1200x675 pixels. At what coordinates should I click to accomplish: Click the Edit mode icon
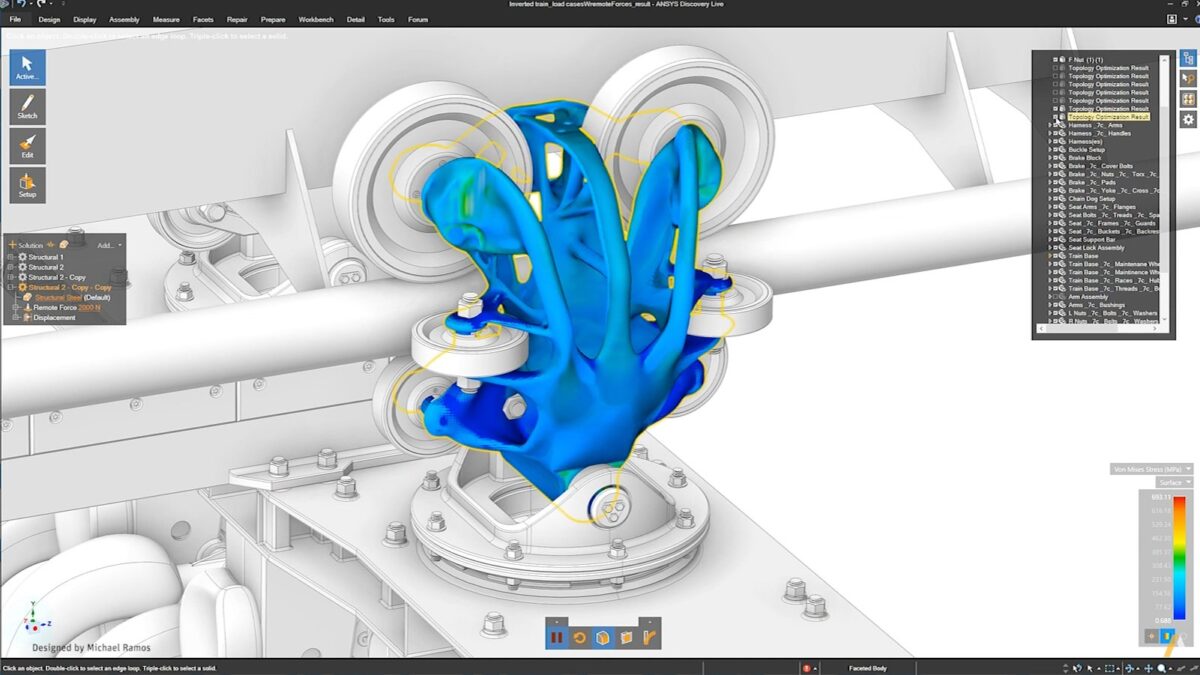27,145
